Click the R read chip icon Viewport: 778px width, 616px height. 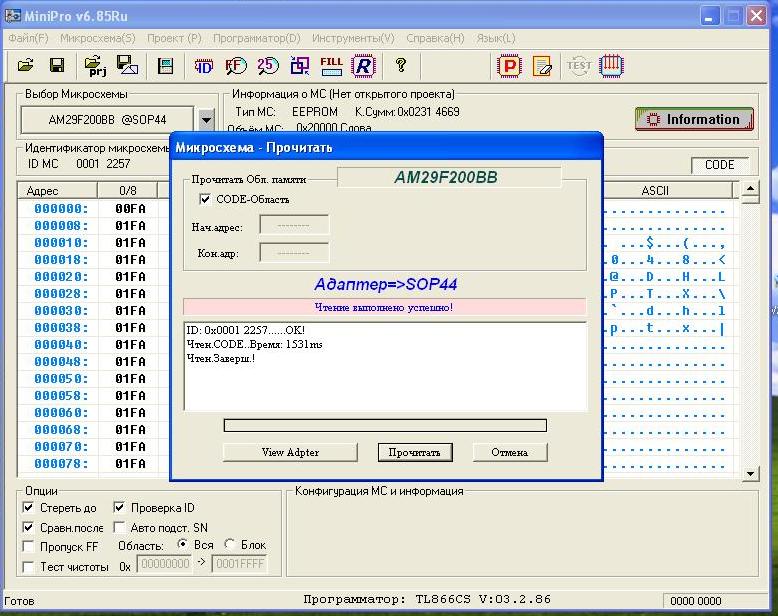click(363, 65)
